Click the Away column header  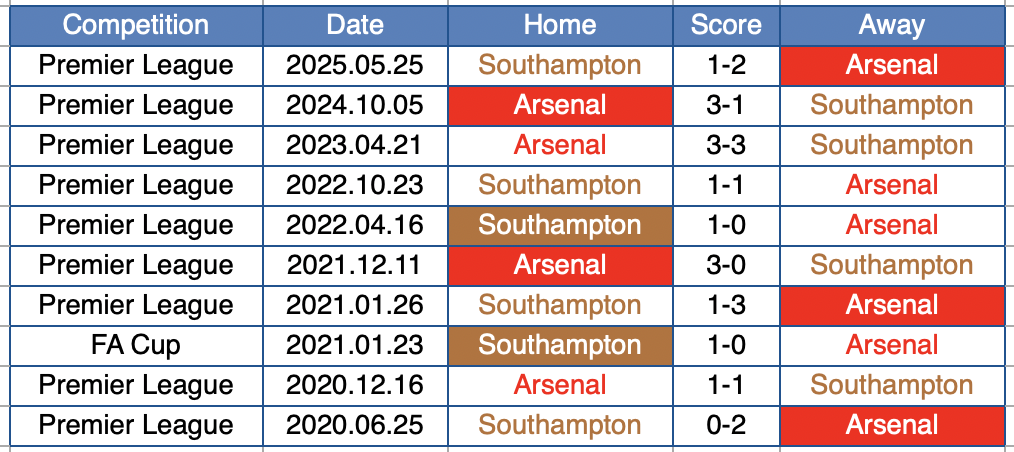point(891,25)
